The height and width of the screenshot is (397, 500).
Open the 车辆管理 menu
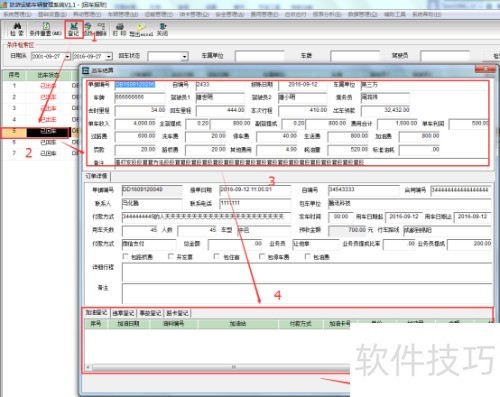click(x=123, y=14)
